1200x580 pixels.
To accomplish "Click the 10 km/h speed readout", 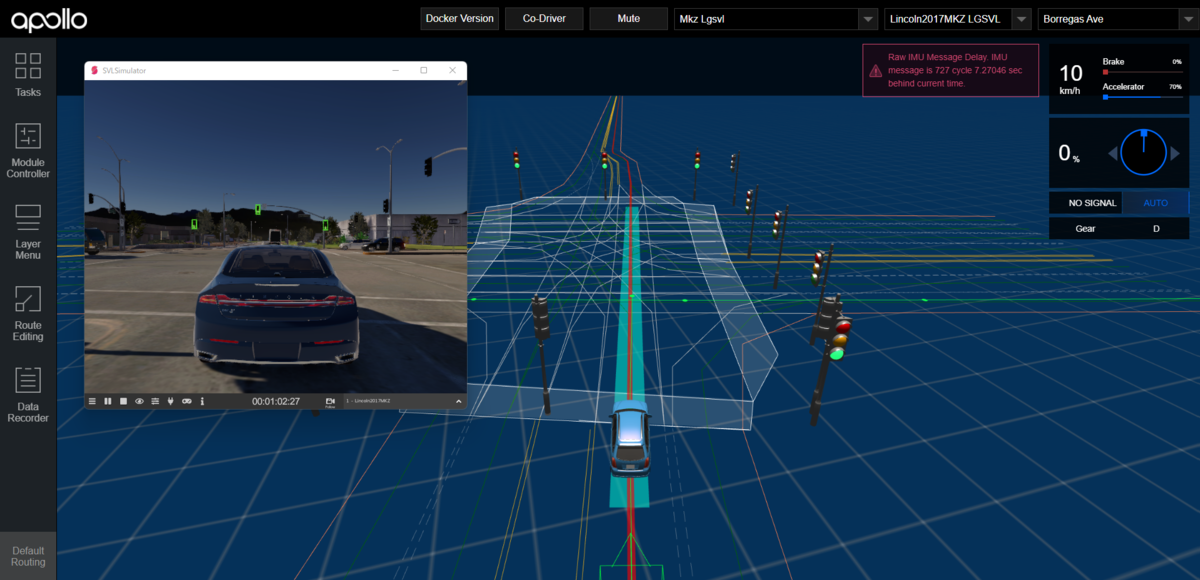I will coord(1070,77).
